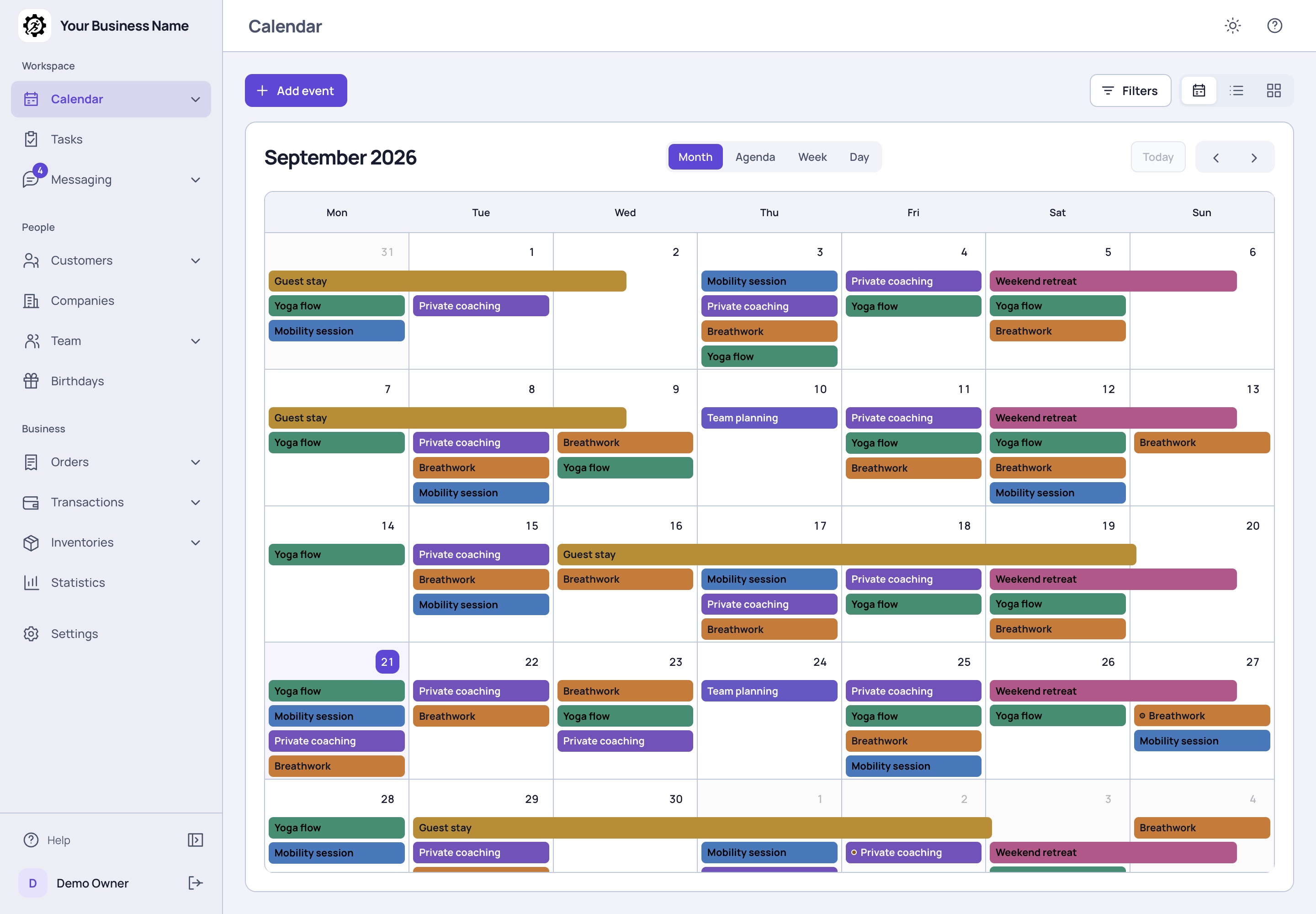Switch to calendar view icon
Viewport: 1316px width, 914px height.
coord(1199,90)
